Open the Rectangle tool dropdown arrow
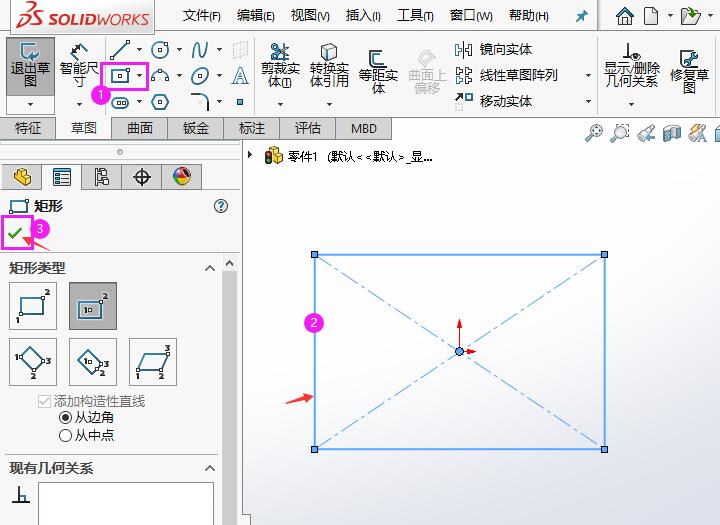The image size is (720, 525). click(139, 75)
